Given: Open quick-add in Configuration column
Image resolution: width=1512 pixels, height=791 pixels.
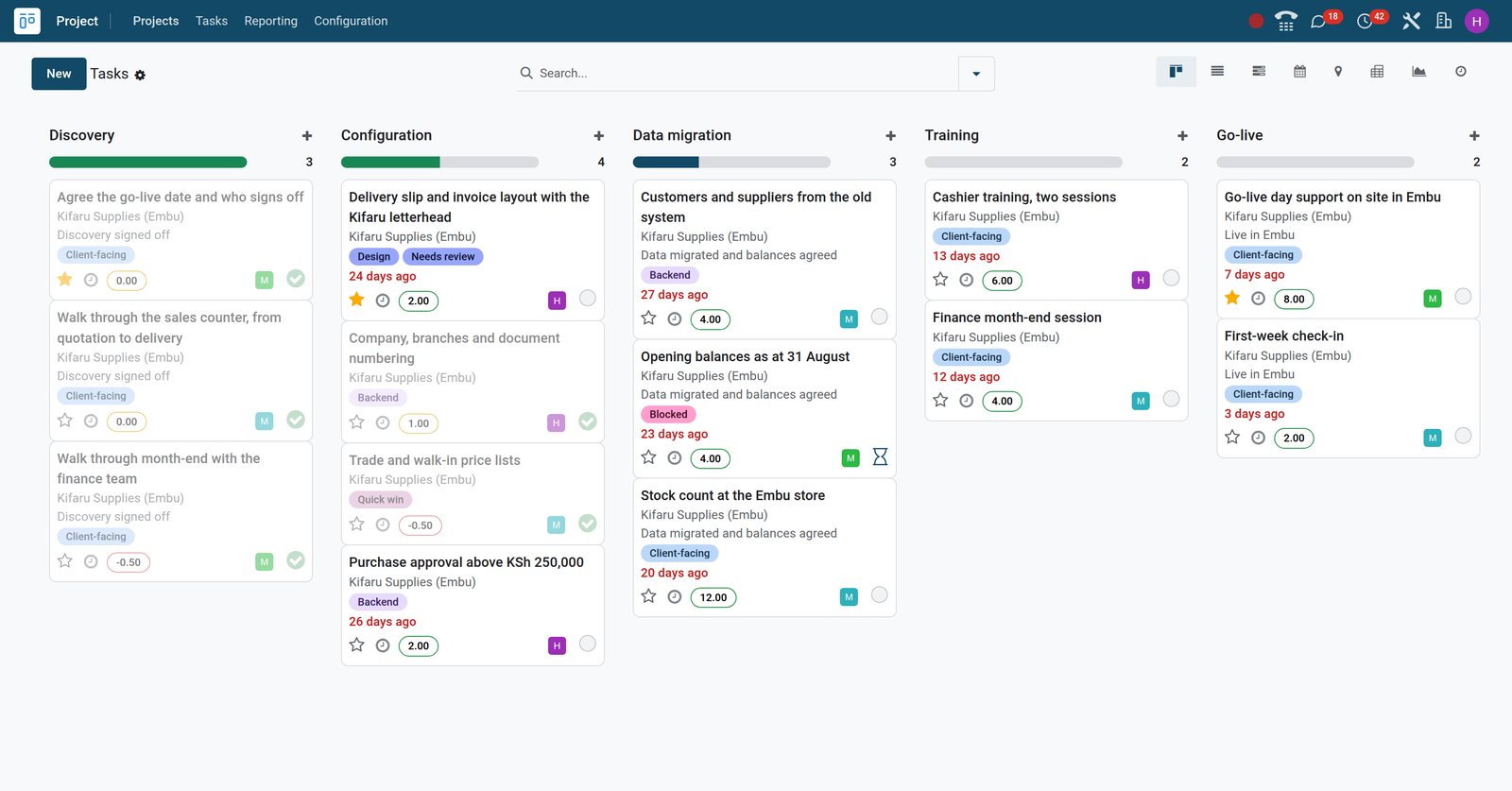Looking at the screenshot, I should click(599, 136).
